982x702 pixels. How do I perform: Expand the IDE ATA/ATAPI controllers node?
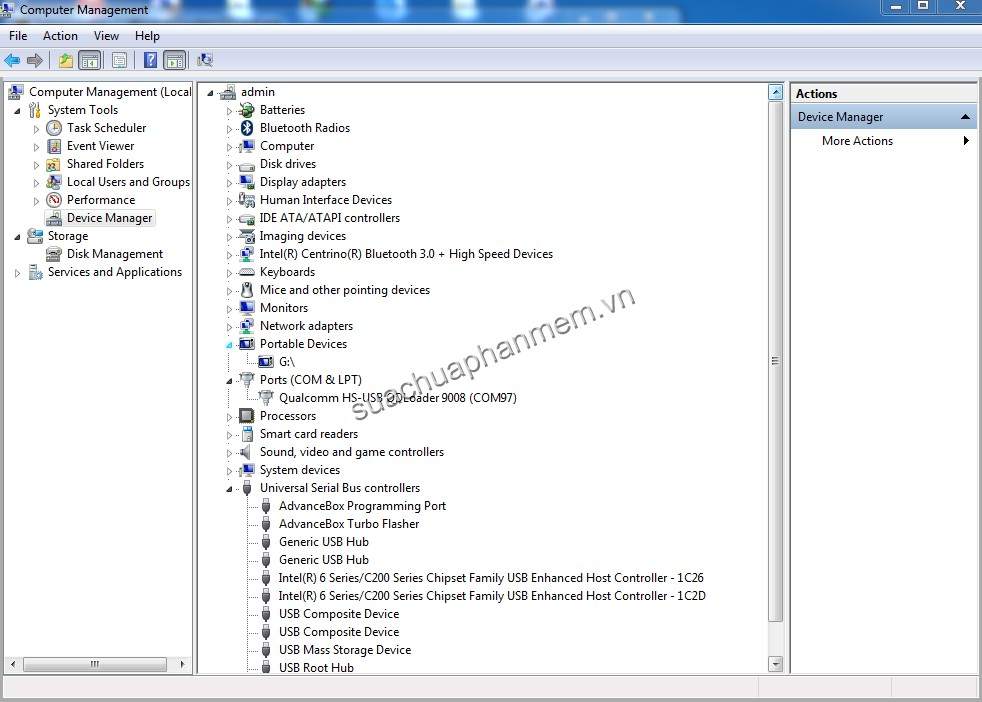coord(229,219)
